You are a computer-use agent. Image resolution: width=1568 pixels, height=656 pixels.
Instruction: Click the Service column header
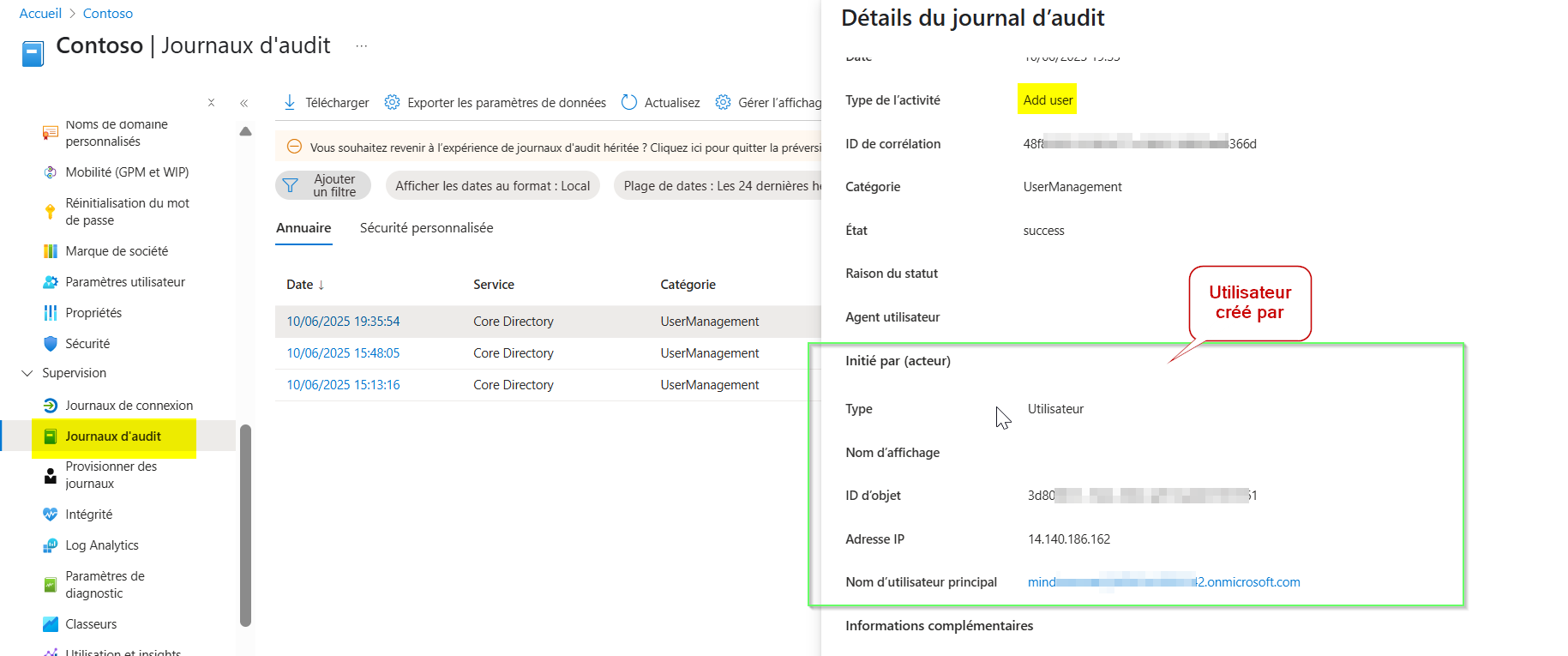494,285
